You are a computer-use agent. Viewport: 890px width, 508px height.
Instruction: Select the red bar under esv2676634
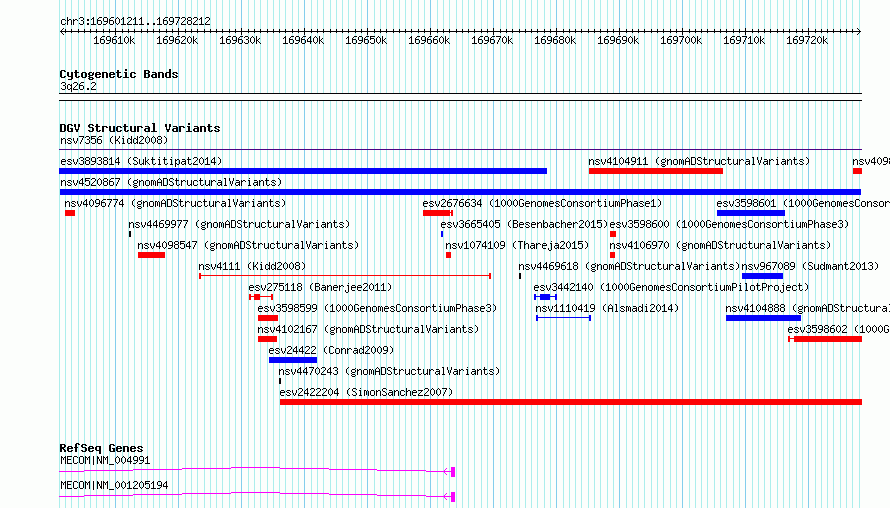[x=438, y=213]
